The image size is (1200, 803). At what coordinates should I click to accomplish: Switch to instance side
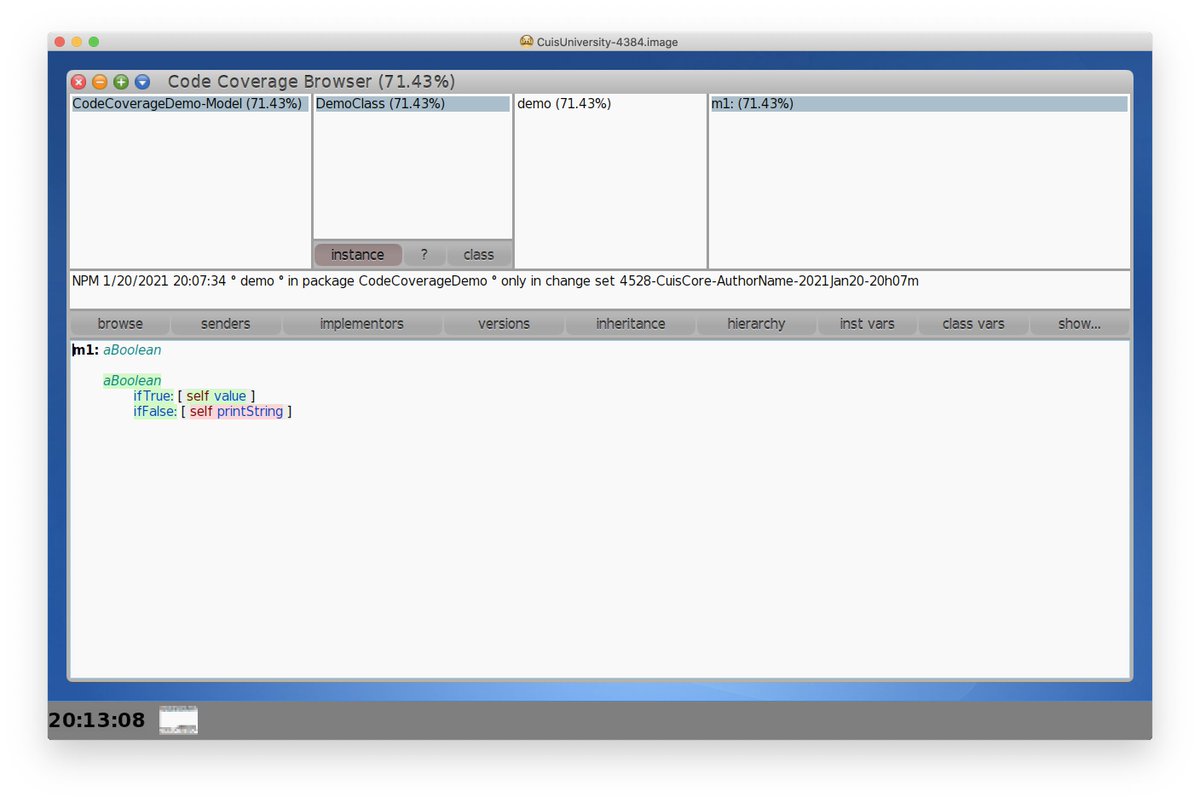pos(358,255)
